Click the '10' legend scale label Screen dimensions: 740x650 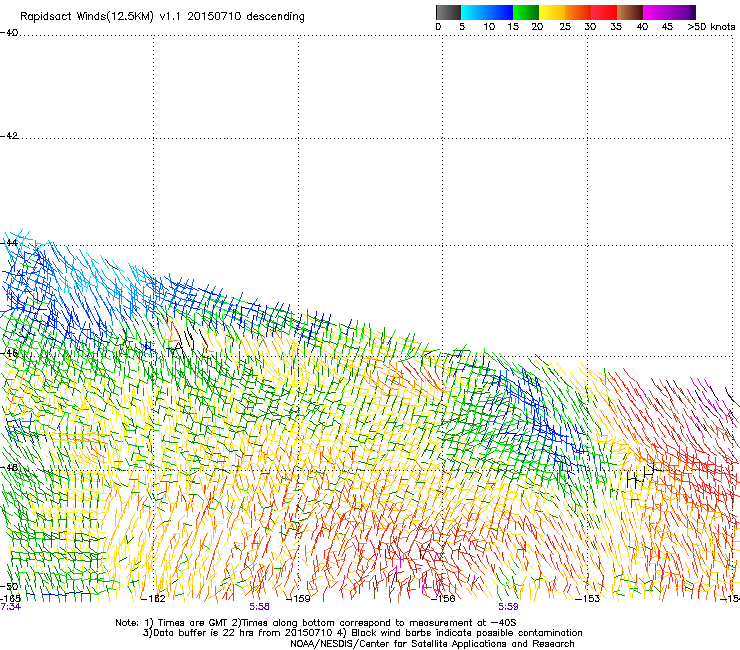(489, 27)
